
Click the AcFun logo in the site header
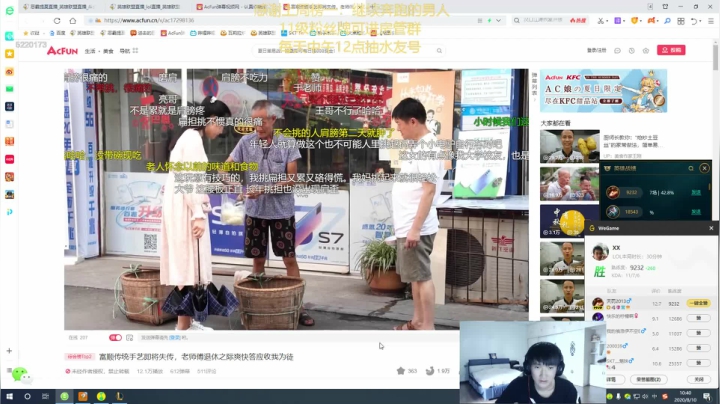[x=62, y=50]
